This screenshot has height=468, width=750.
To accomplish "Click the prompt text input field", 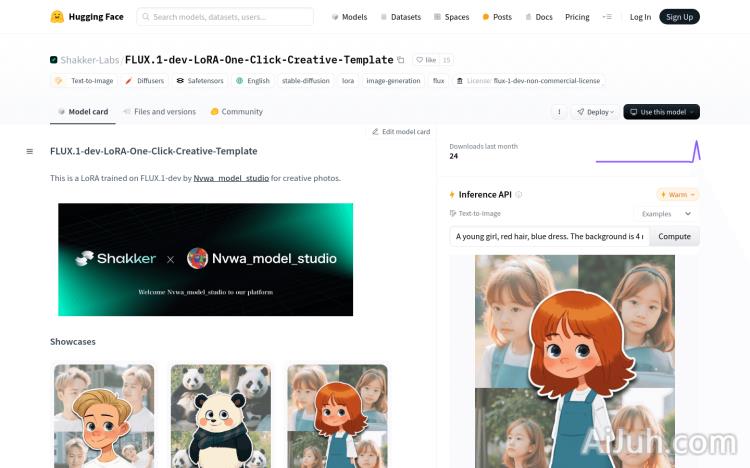I will click(x=549, y=236).
